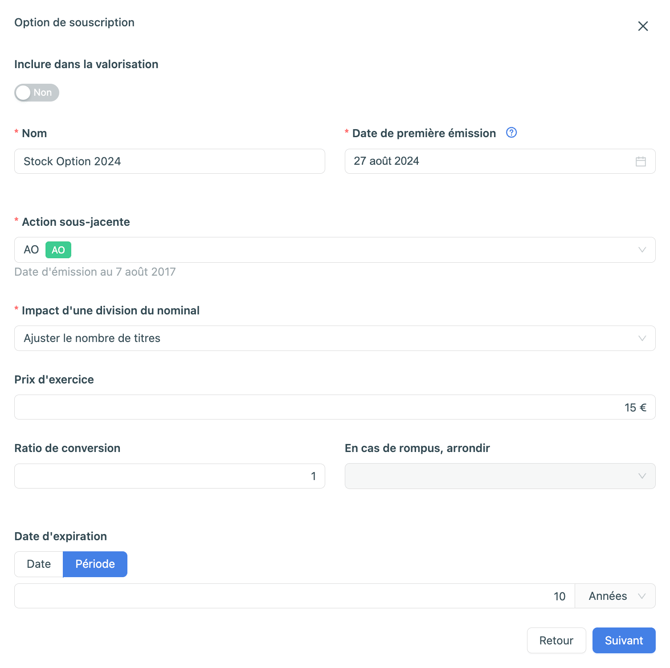Viewport: 670px width, 668px height.
Task: Click the green AO badge
Action: pyautogui.click(x=58, y=250)
